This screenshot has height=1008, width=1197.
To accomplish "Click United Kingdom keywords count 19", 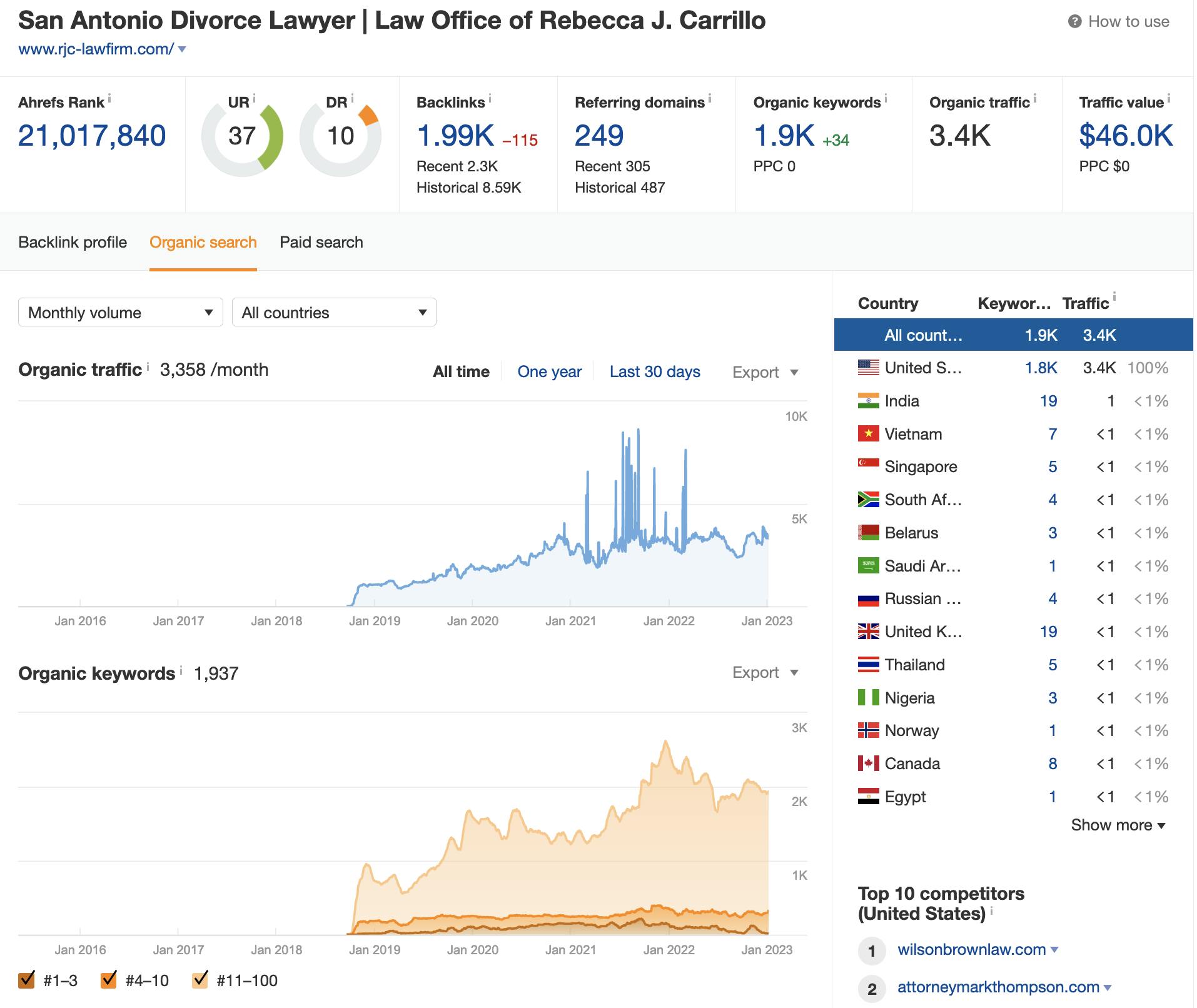I will pyautogui.click(x=1049, y=632).
